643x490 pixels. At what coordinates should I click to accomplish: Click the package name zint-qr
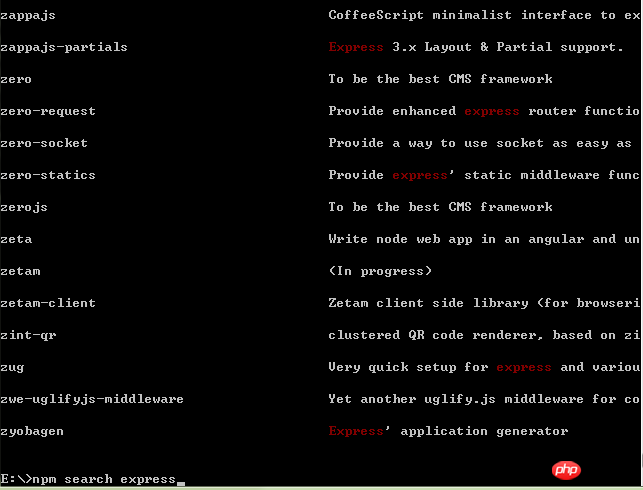point(28,335)
